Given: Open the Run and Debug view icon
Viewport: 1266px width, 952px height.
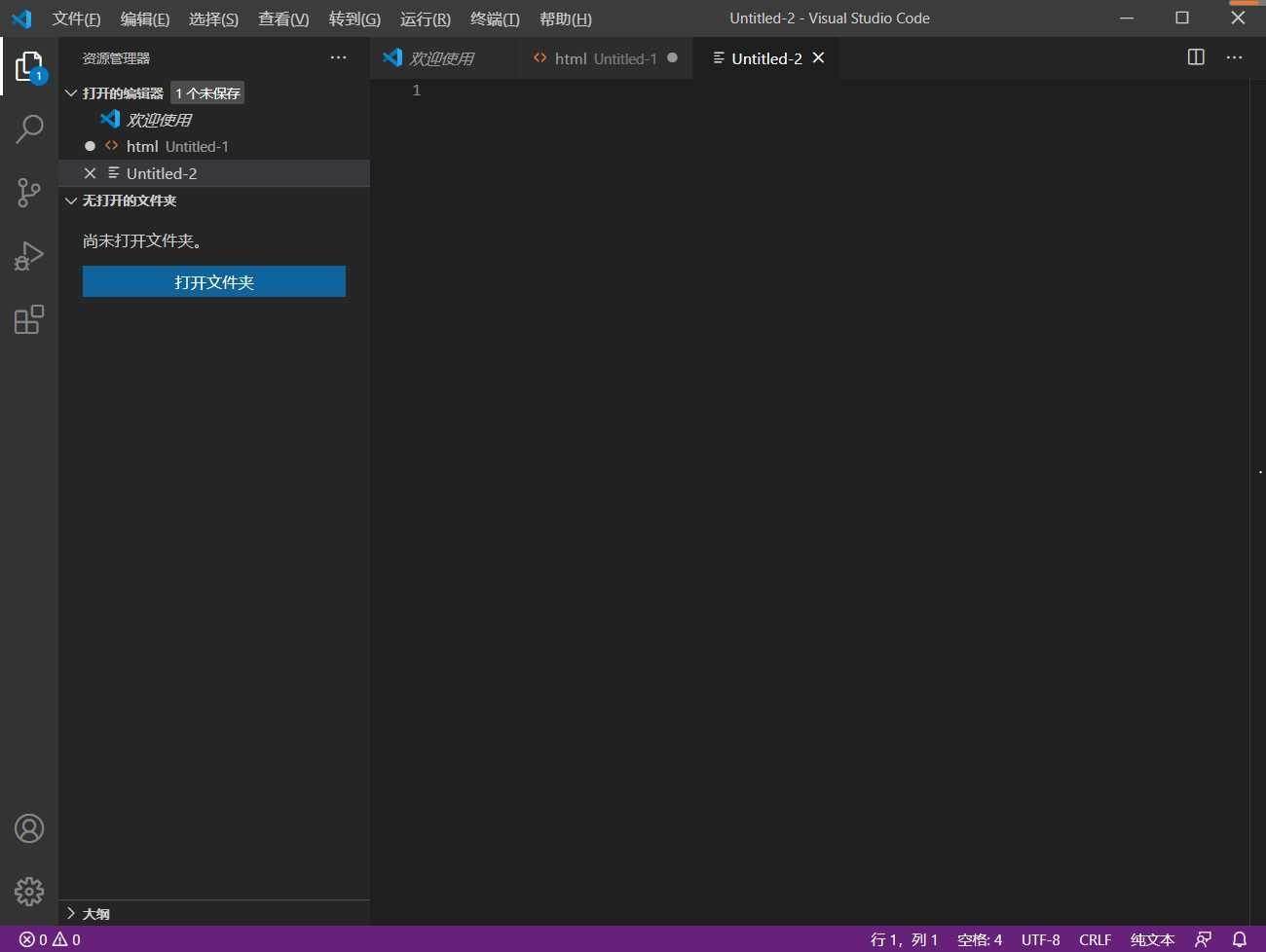Looking at the screenshot, I should 29,256.
